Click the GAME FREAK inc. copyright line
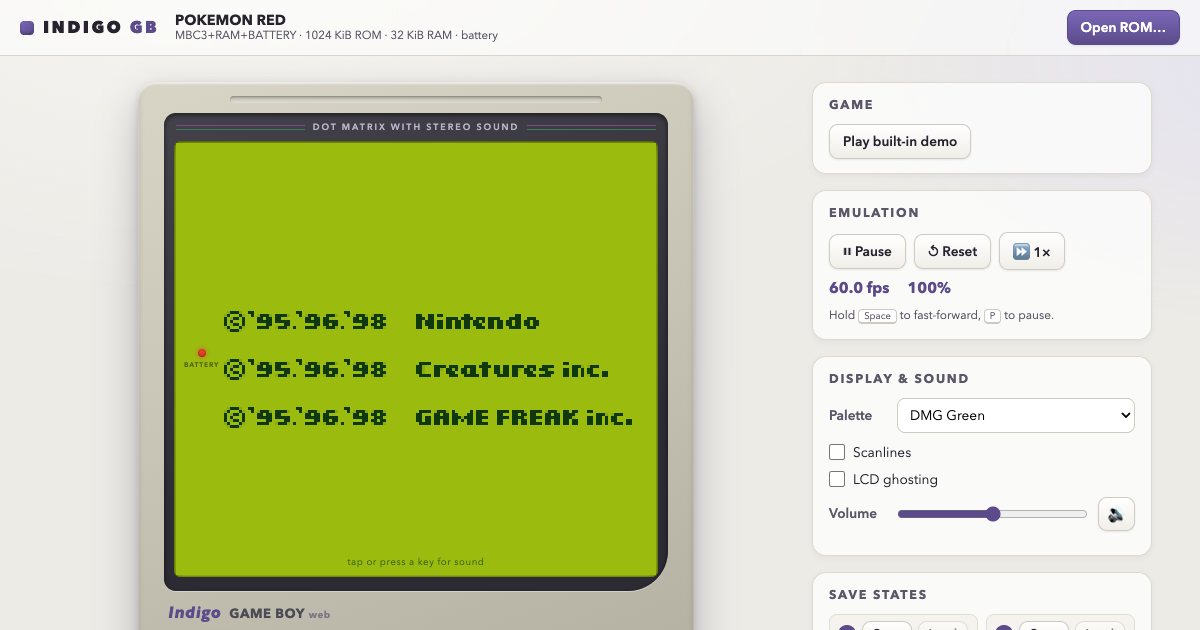 click(429, 418)
